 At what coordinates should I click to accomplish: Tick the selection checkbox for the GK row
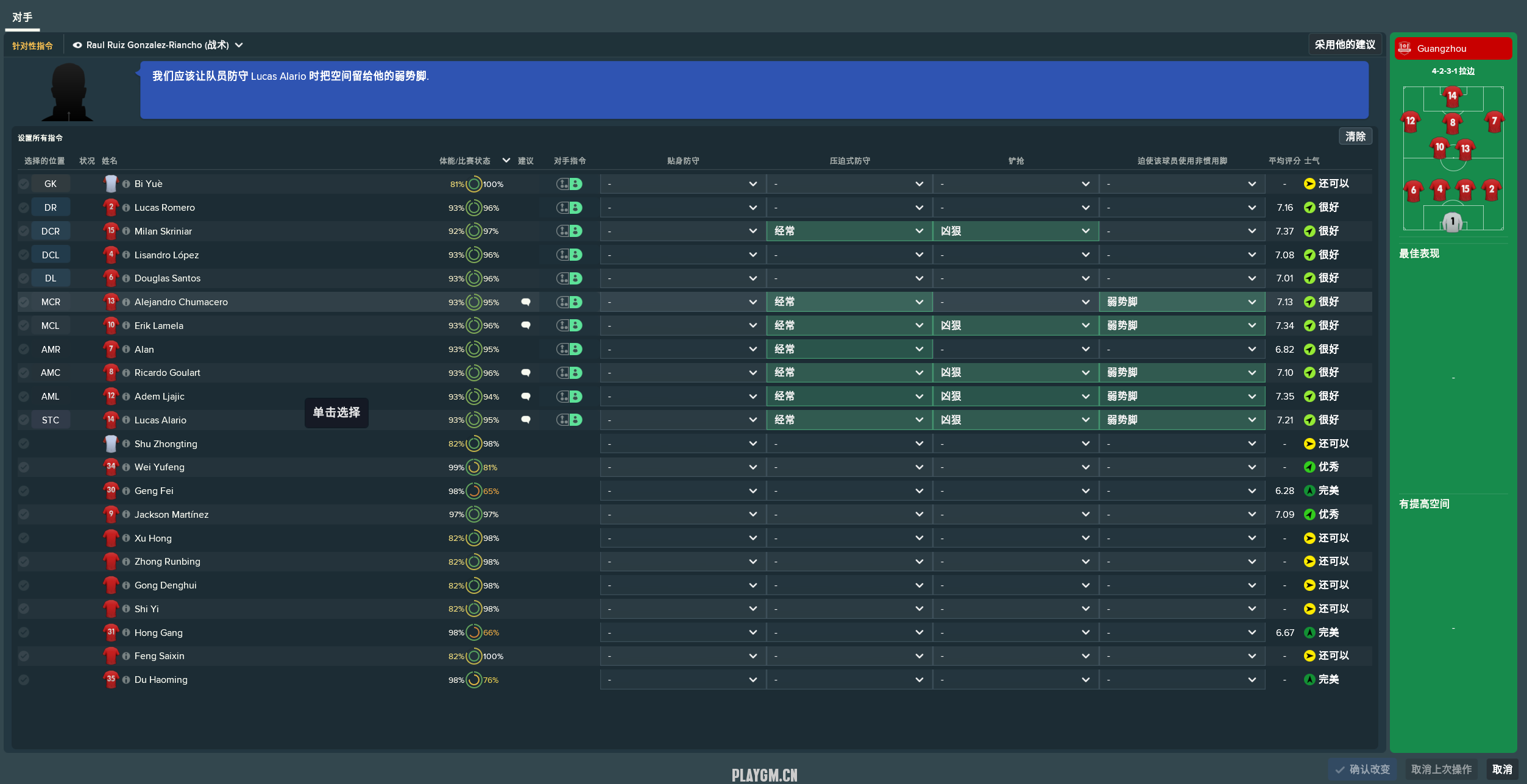point(24,184)
